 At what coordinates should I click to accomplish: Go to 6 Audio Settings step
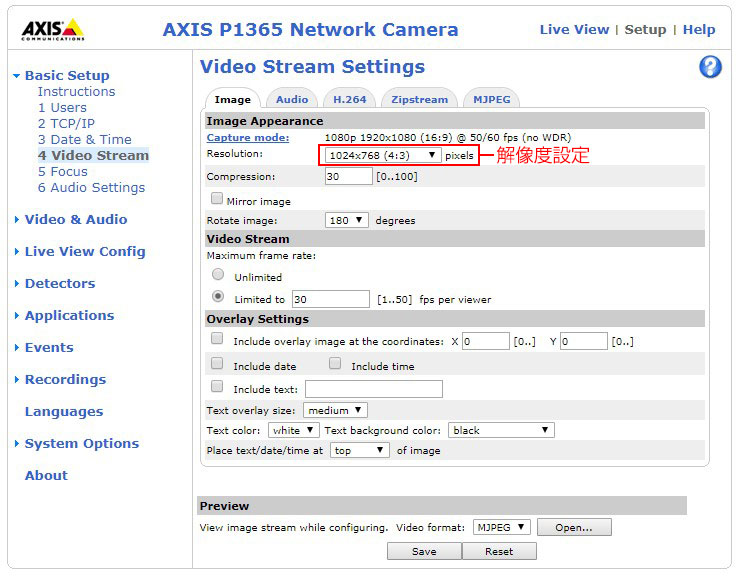coord(91,188)
